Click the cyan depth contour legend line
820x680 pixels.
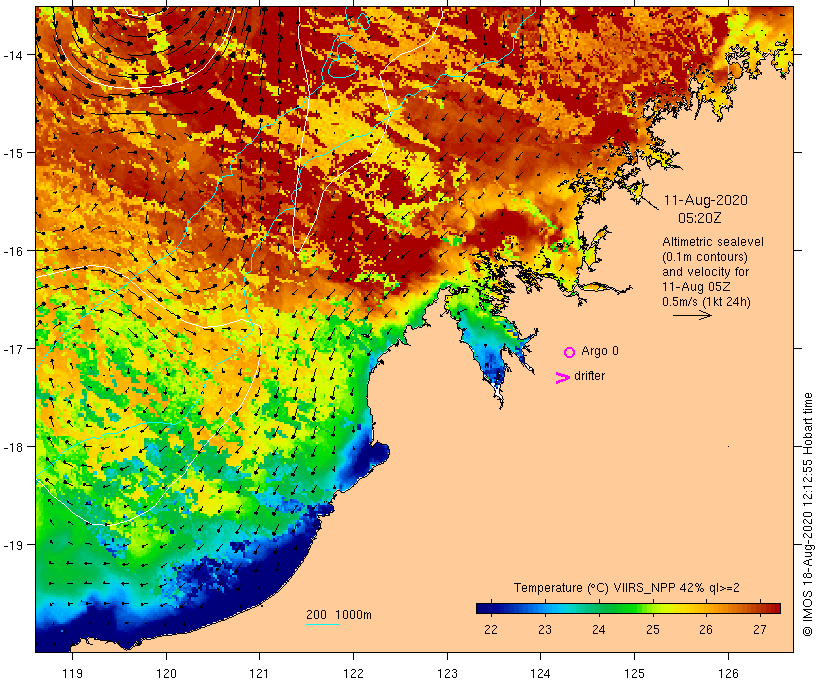[323, 624]
